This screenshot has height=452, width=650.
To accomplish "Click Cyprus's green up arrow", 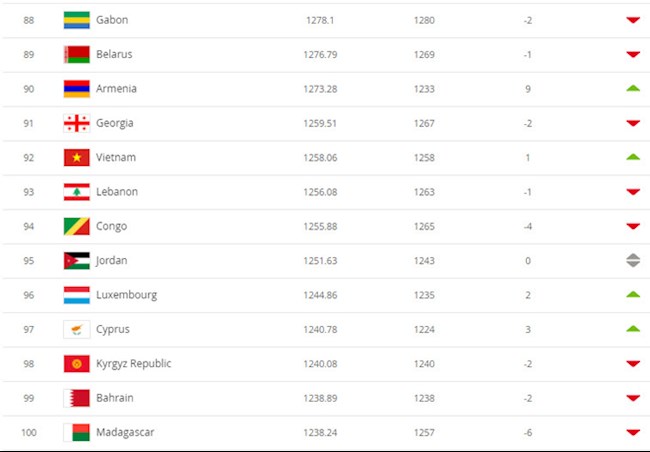I will click(632, 329).
